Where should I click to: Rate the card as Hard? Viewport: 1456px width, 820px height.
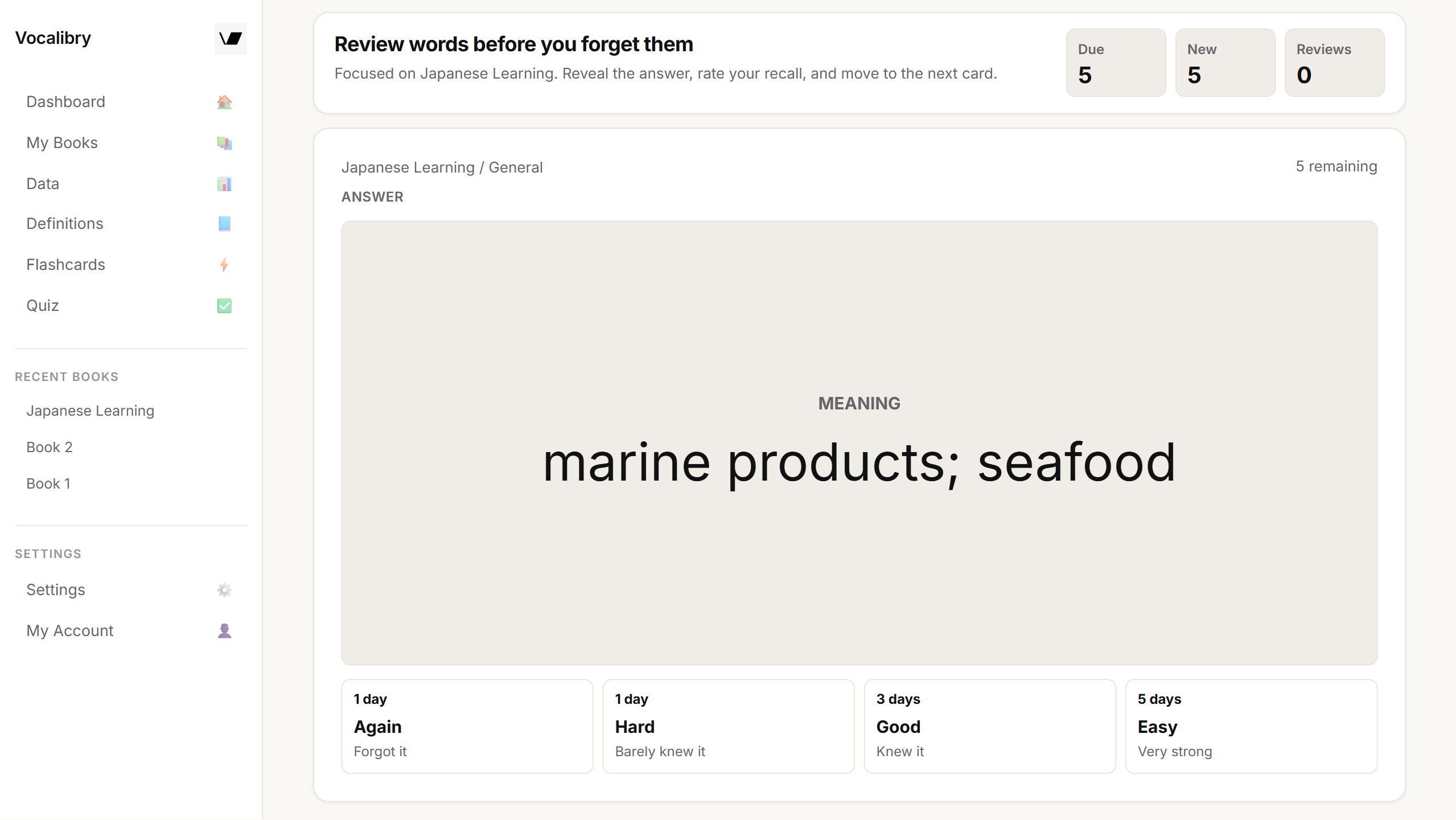[x=728, y=726]
